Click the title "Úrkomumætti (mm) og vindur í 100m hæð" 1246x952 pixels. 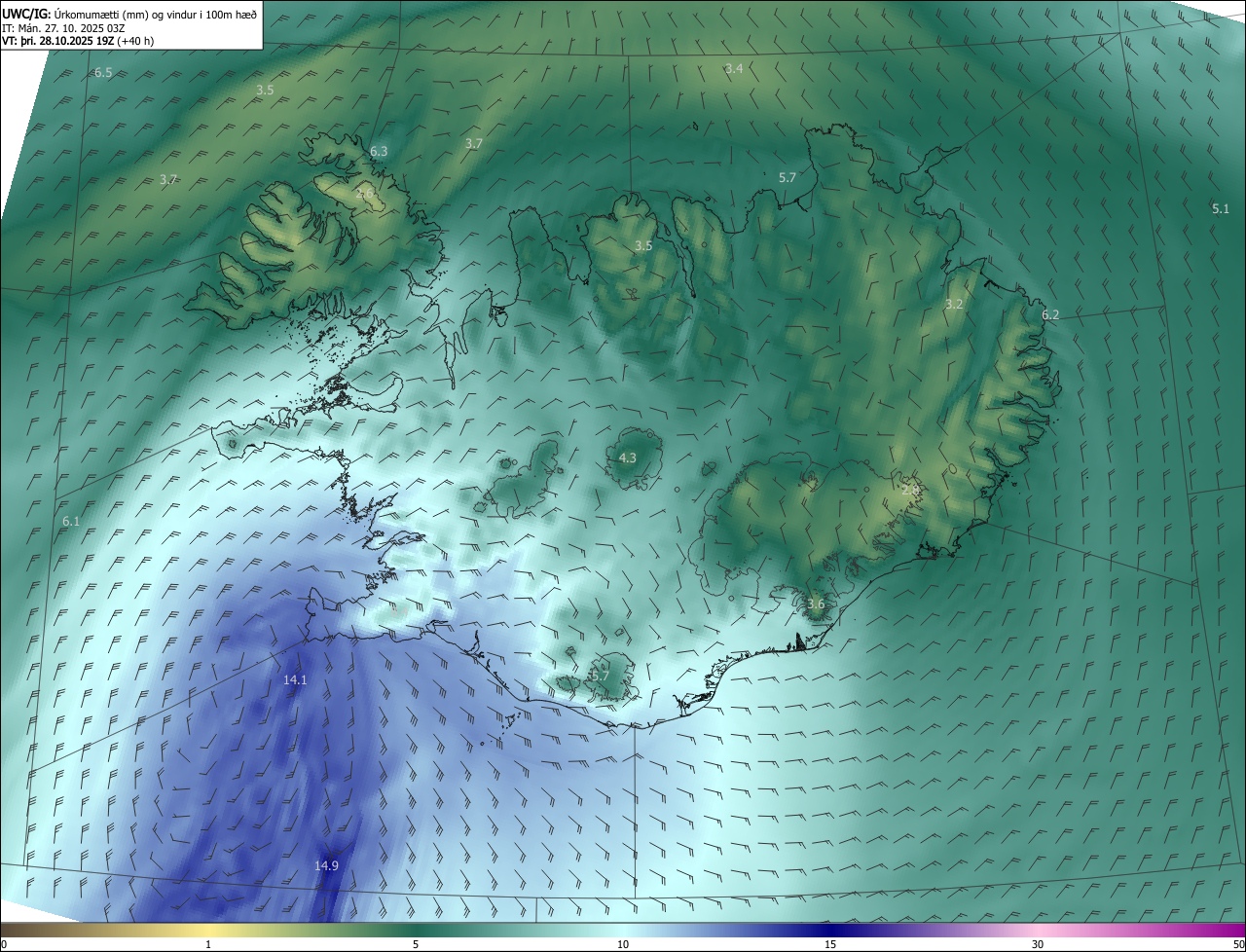pos(156,14)
